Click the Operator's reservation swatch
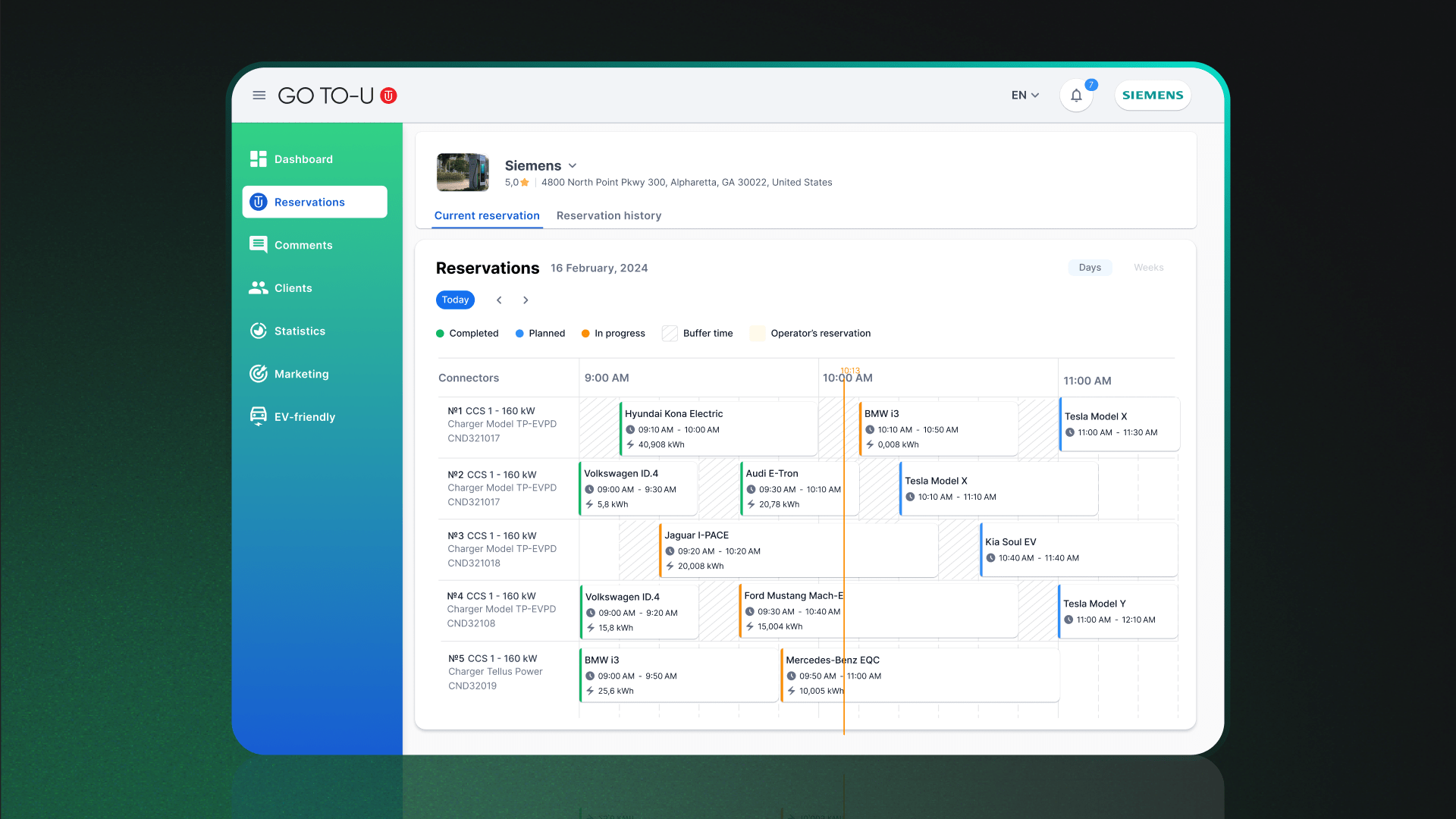The height and width of the screenshot is (819, 1456). (757, 334)
